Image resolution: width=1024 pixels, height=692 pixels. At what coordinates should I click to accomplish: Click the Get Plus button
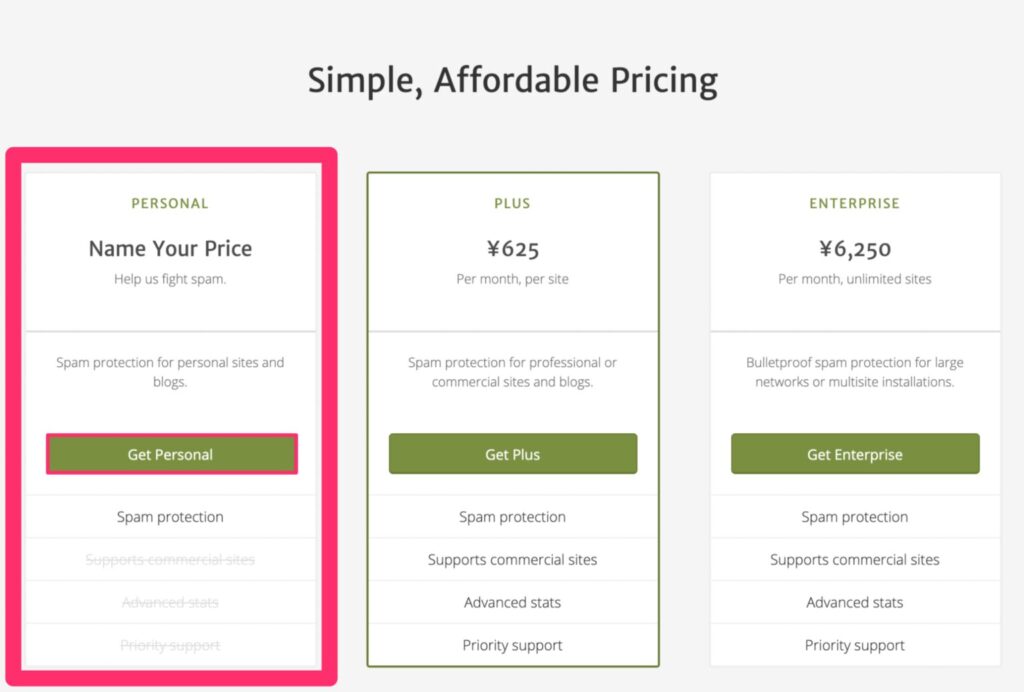coord(513,454)
